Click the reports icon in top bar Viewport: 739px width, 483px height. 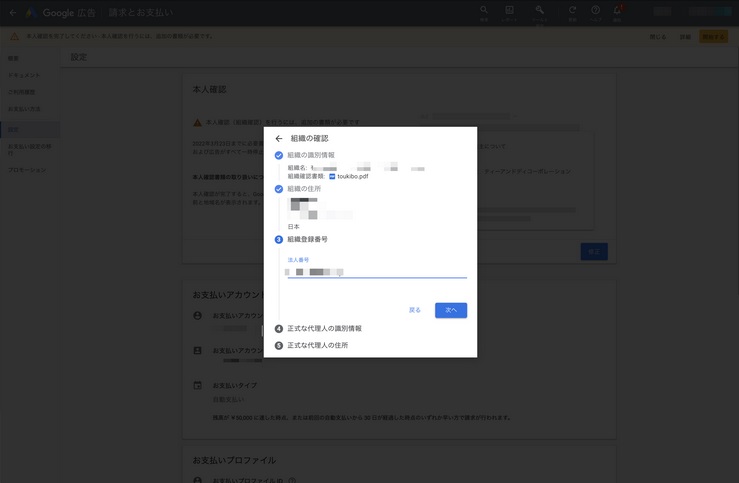click(509, 11)
